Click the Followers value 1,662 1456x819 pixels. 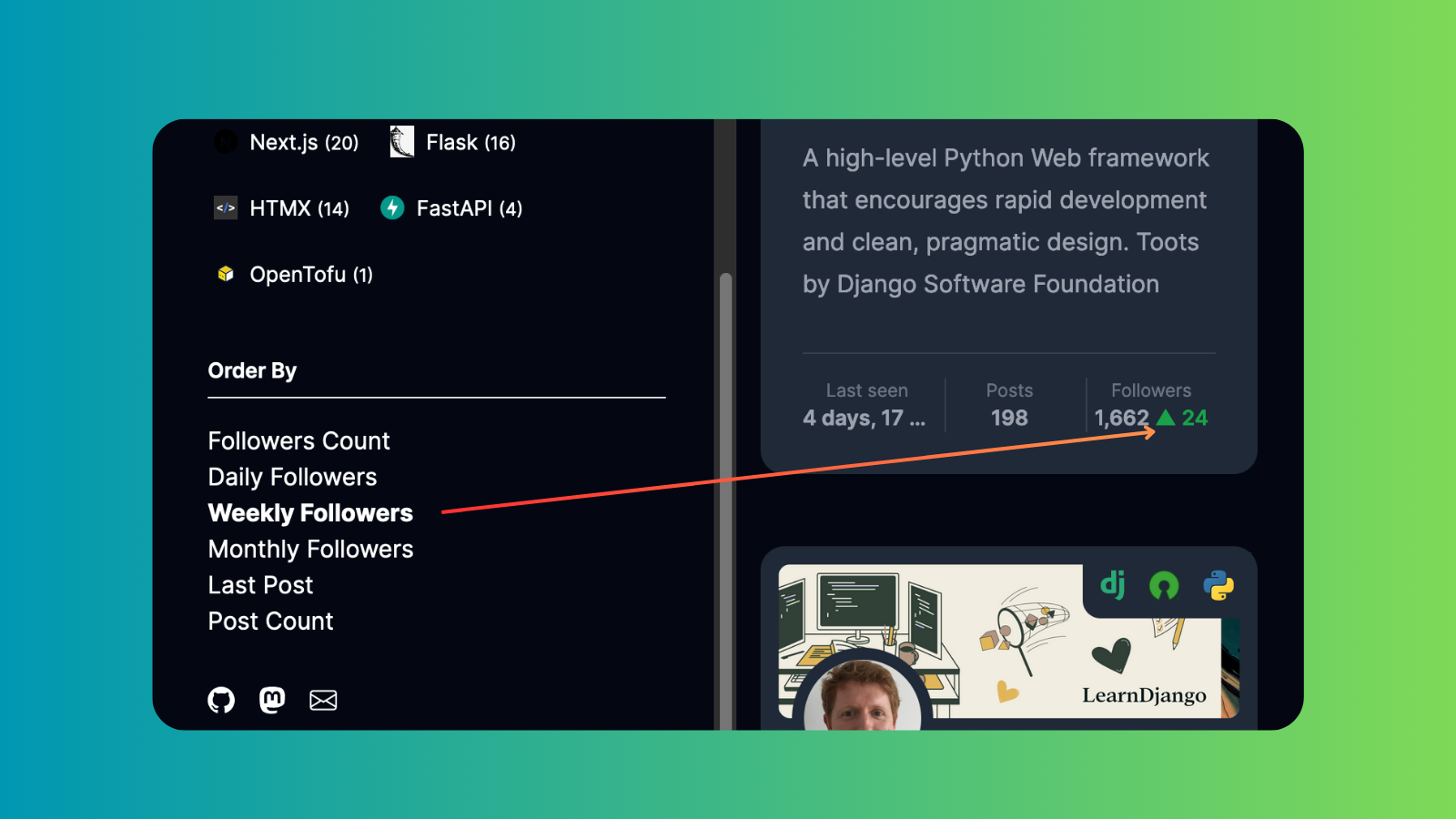click(x=1121, y=419)
